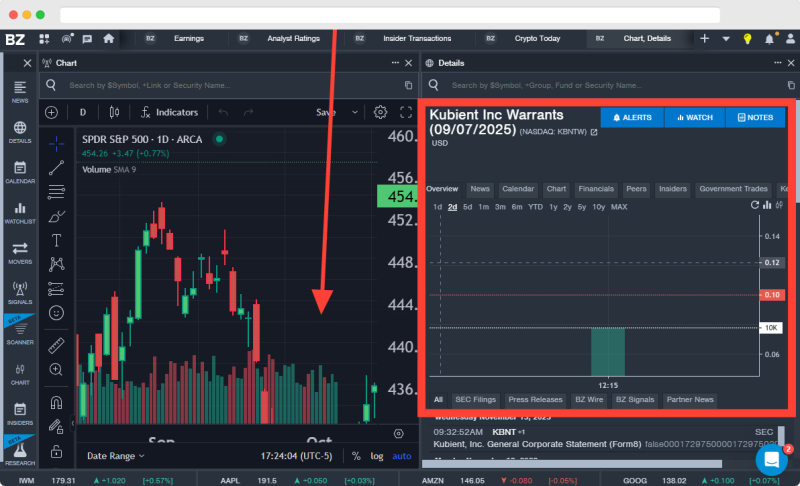
Task: Open the Research beta tool
Action: [x=20, y=454]
